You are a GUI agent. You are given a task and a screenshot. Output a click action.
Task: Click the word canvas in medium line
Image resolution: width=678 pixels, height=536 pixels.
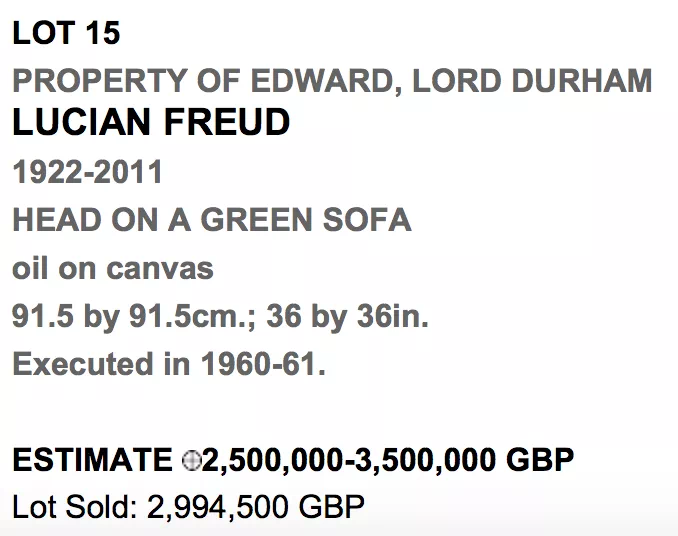point(160,270)
